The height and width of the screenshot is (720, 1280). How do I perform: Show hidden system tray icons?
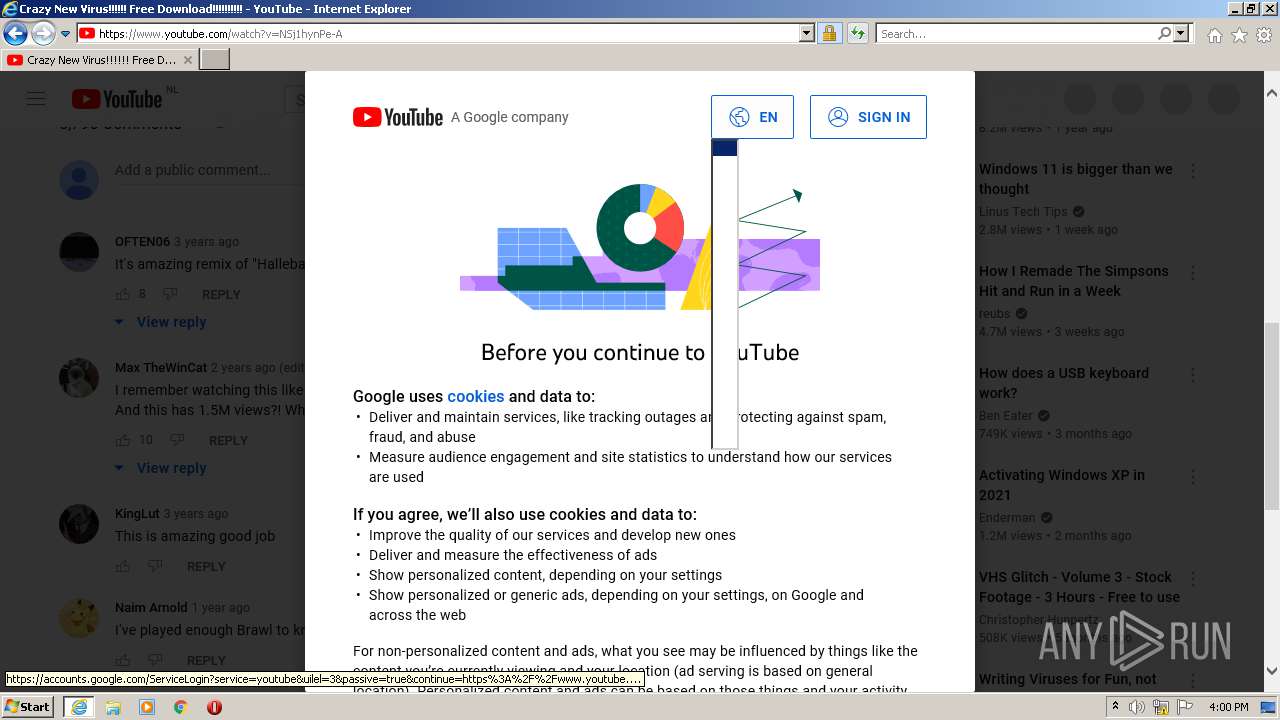[1115, 707]
